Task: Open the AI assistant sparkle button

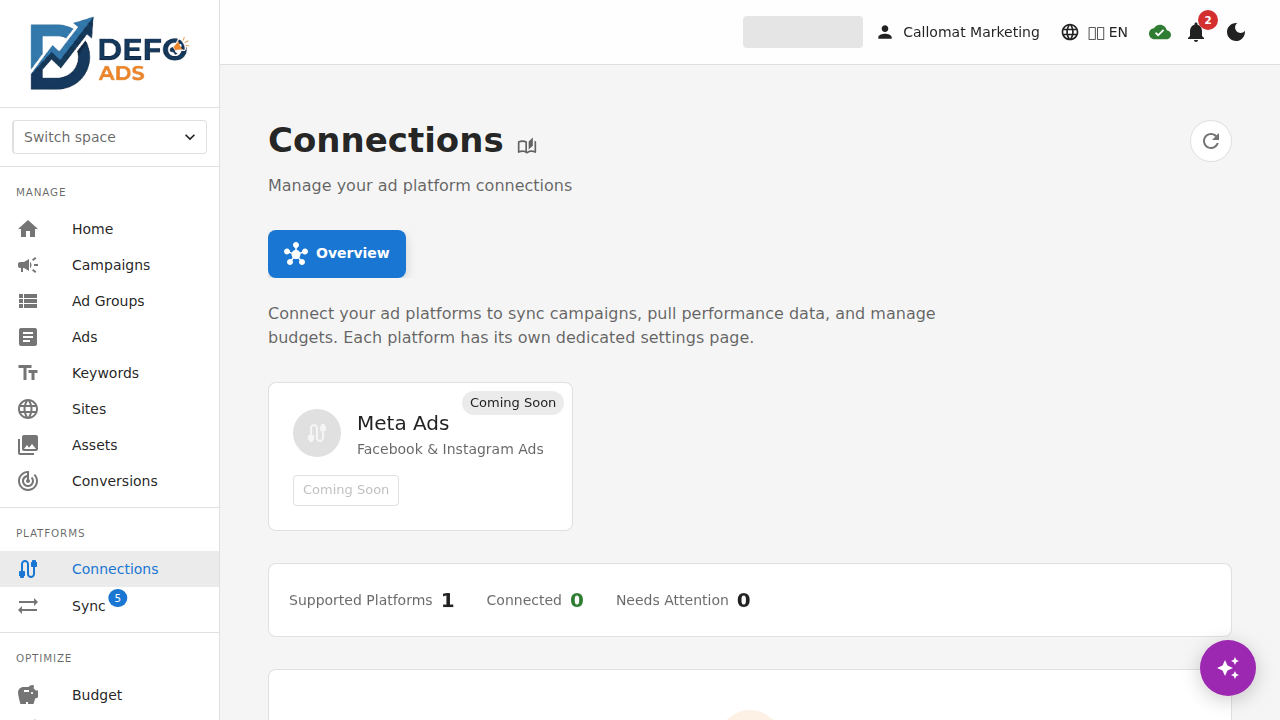Action: click(1228, 668)
